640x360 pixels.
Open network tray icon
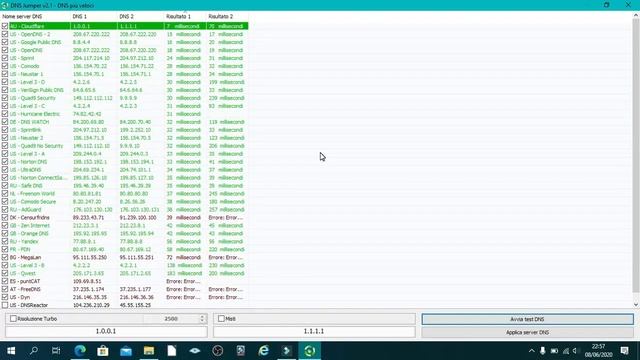(566, 351)
